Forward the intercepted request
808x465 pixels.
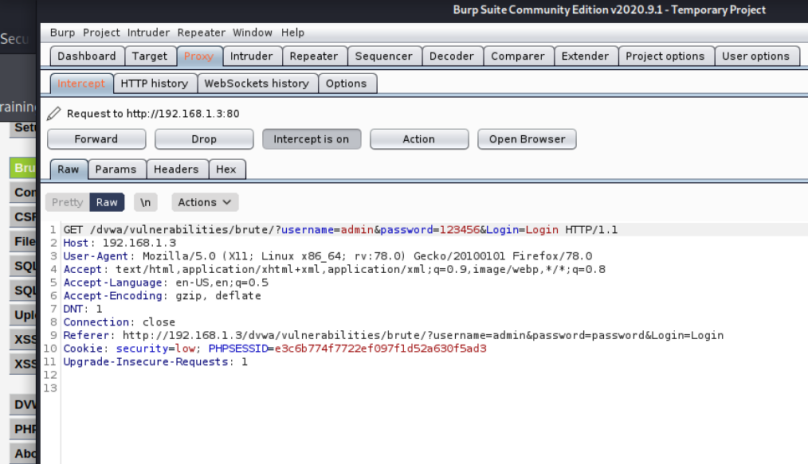(96, 139)
